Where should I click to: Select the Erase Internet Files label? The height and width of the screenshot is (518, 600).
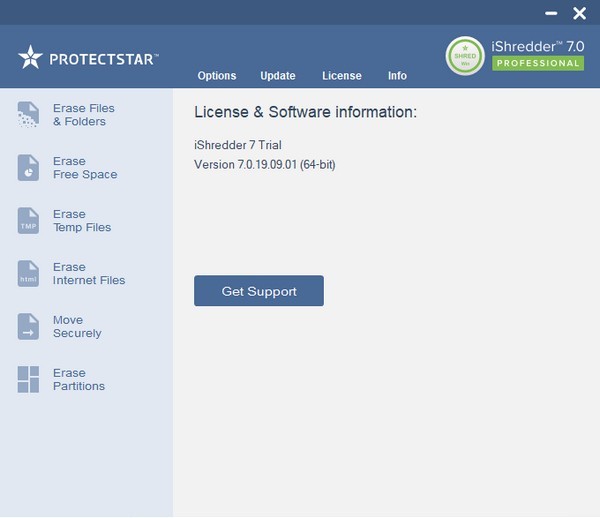[x=89, y=274]
